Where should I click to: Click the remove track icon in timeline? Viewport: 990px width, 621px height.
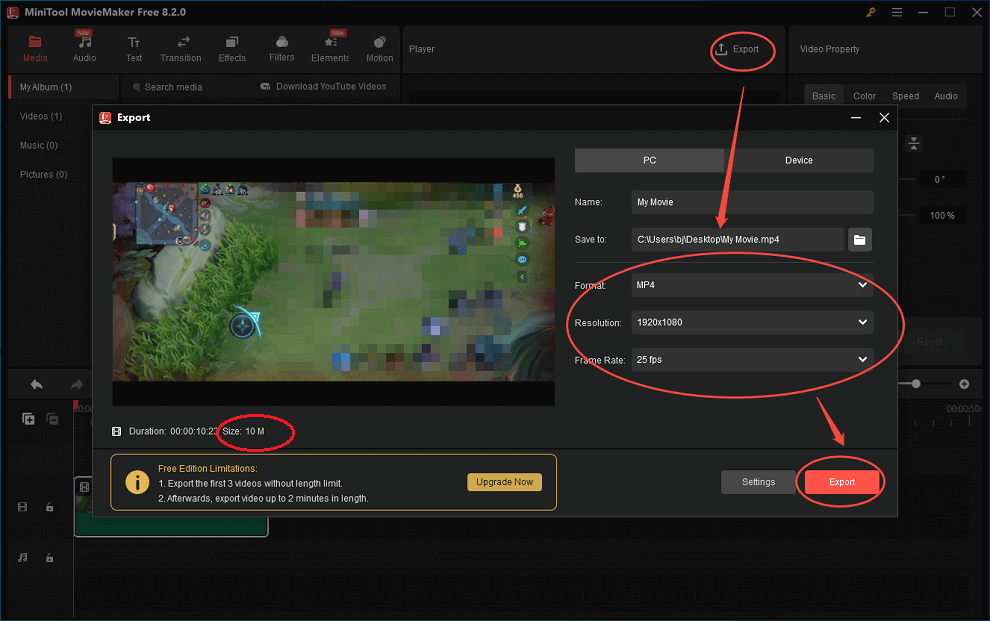(x=52, y=419)
